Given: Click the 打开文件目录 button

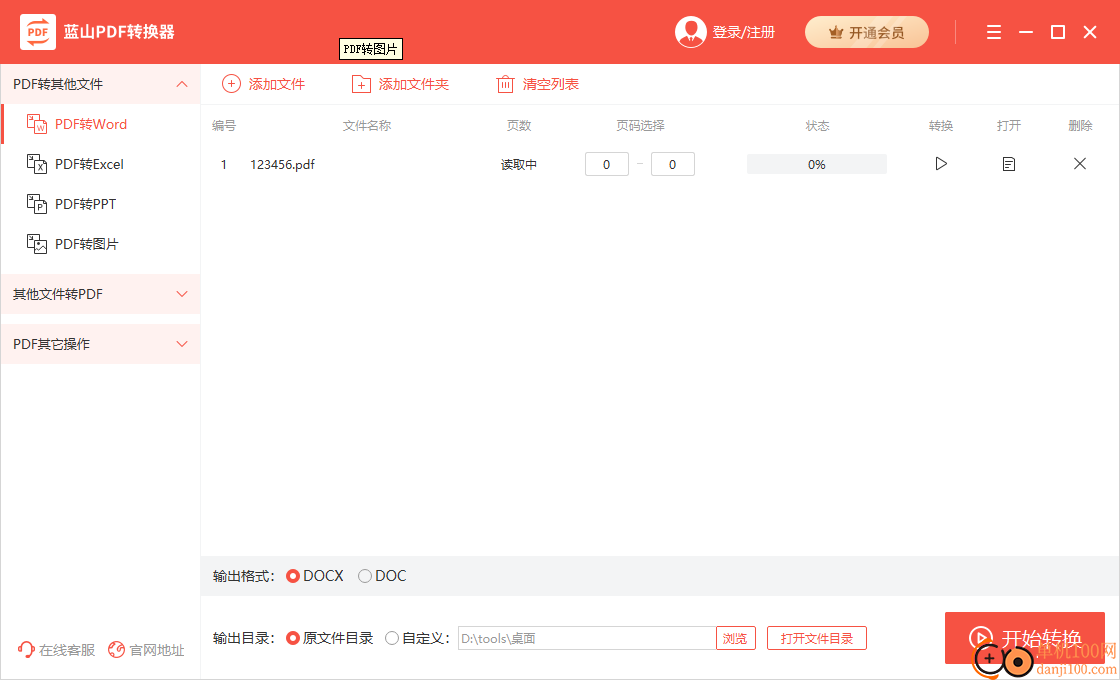Looking at the screenshot, I should [817, 638].
